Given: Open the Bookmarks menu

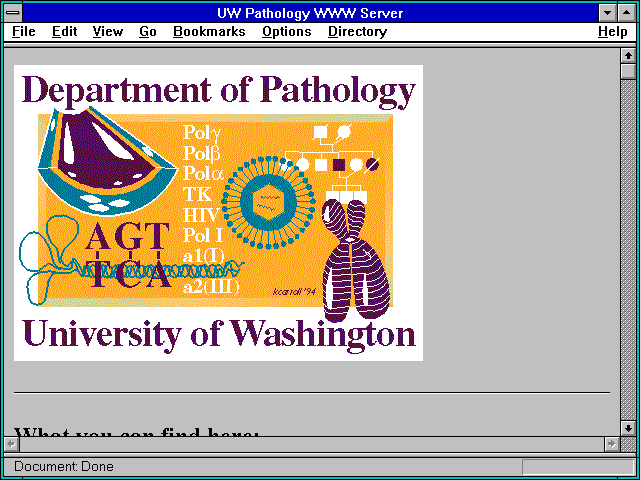Looking at the screenshot, I should (209, 32).
